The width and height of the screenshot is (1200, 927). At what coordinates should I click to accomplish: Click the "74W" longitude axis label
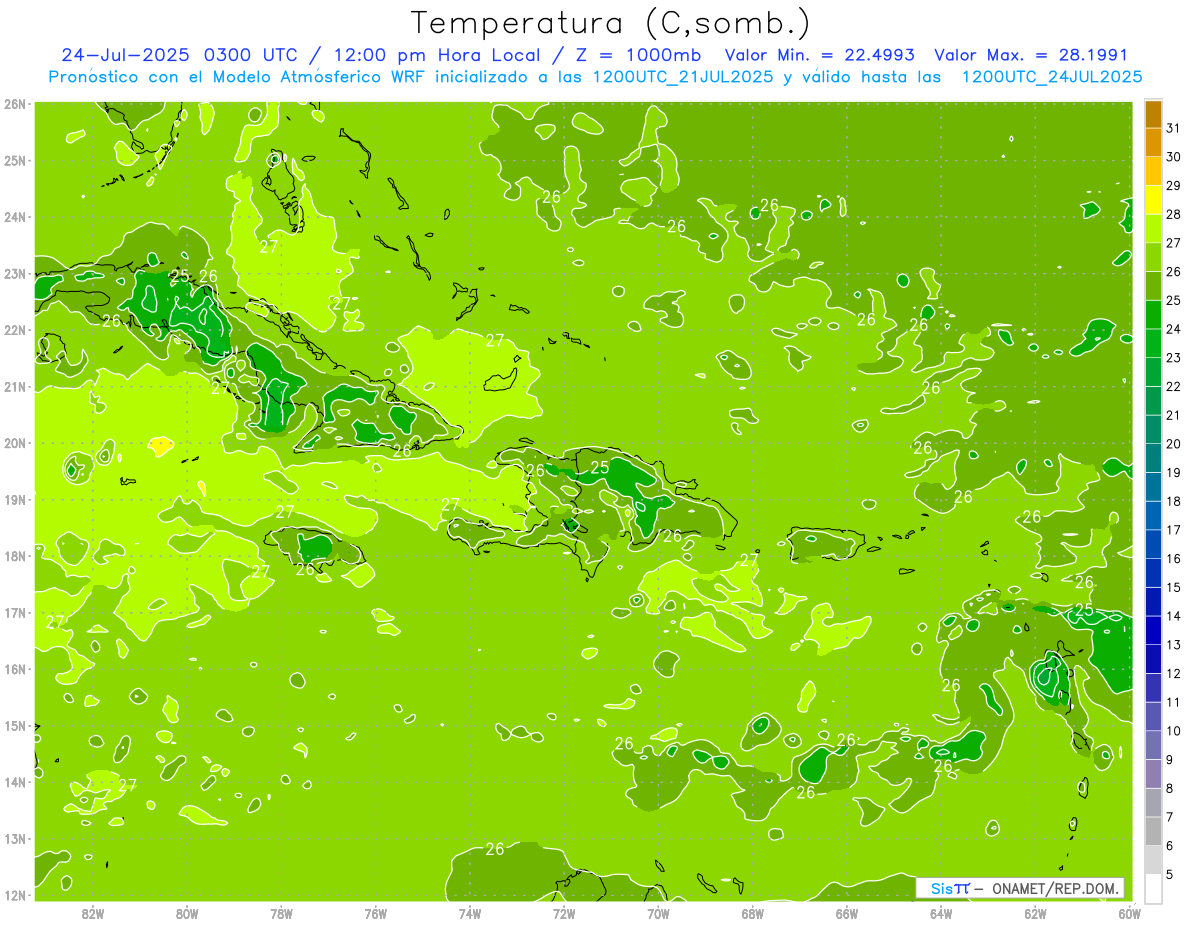[x=470, y=913]
